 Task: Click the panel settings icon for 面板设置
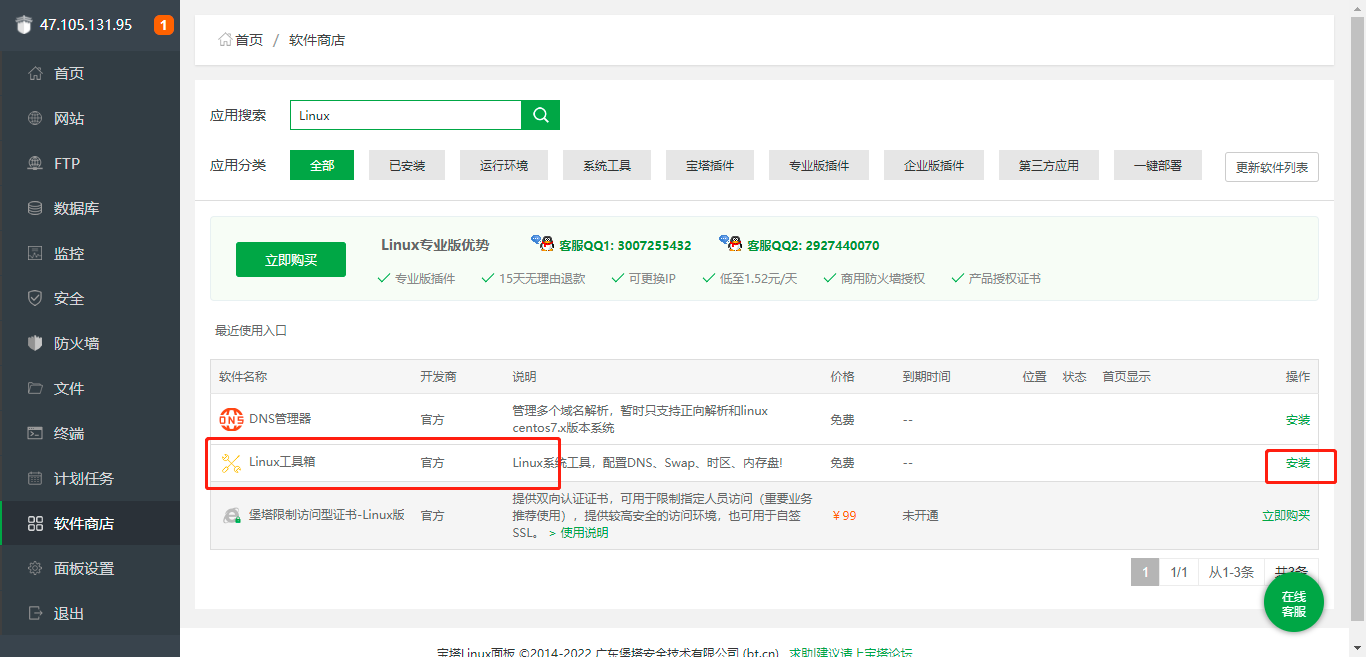(35, 568)
